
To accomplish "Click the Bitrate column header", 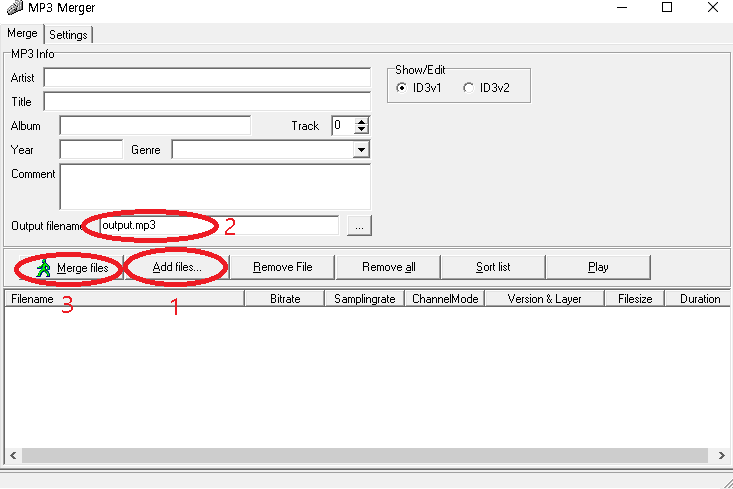I will click(x=285, y=299).
